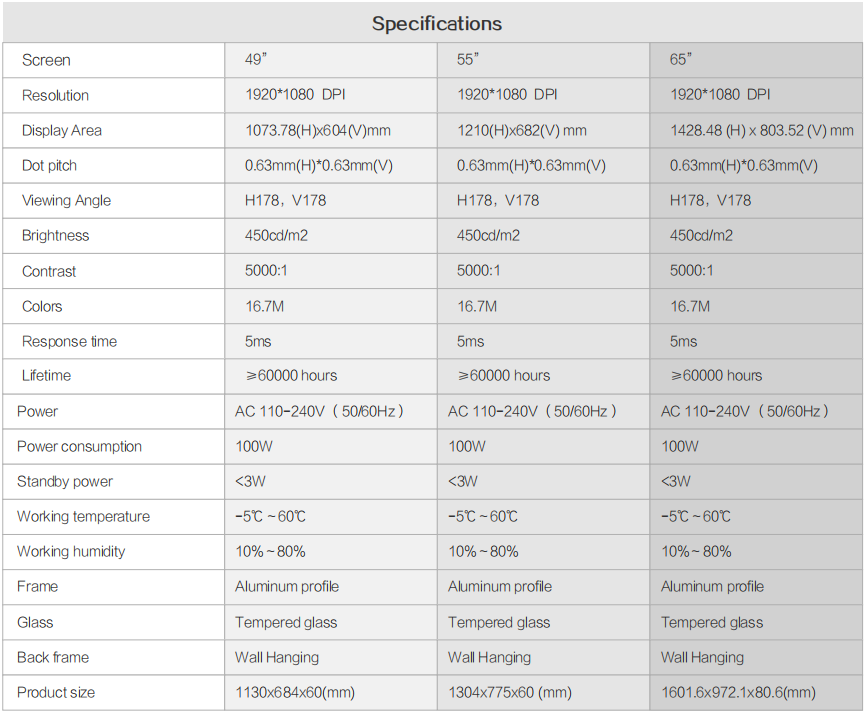Click the Working temperature row label

pyautogui.click(x=83, y=516)
